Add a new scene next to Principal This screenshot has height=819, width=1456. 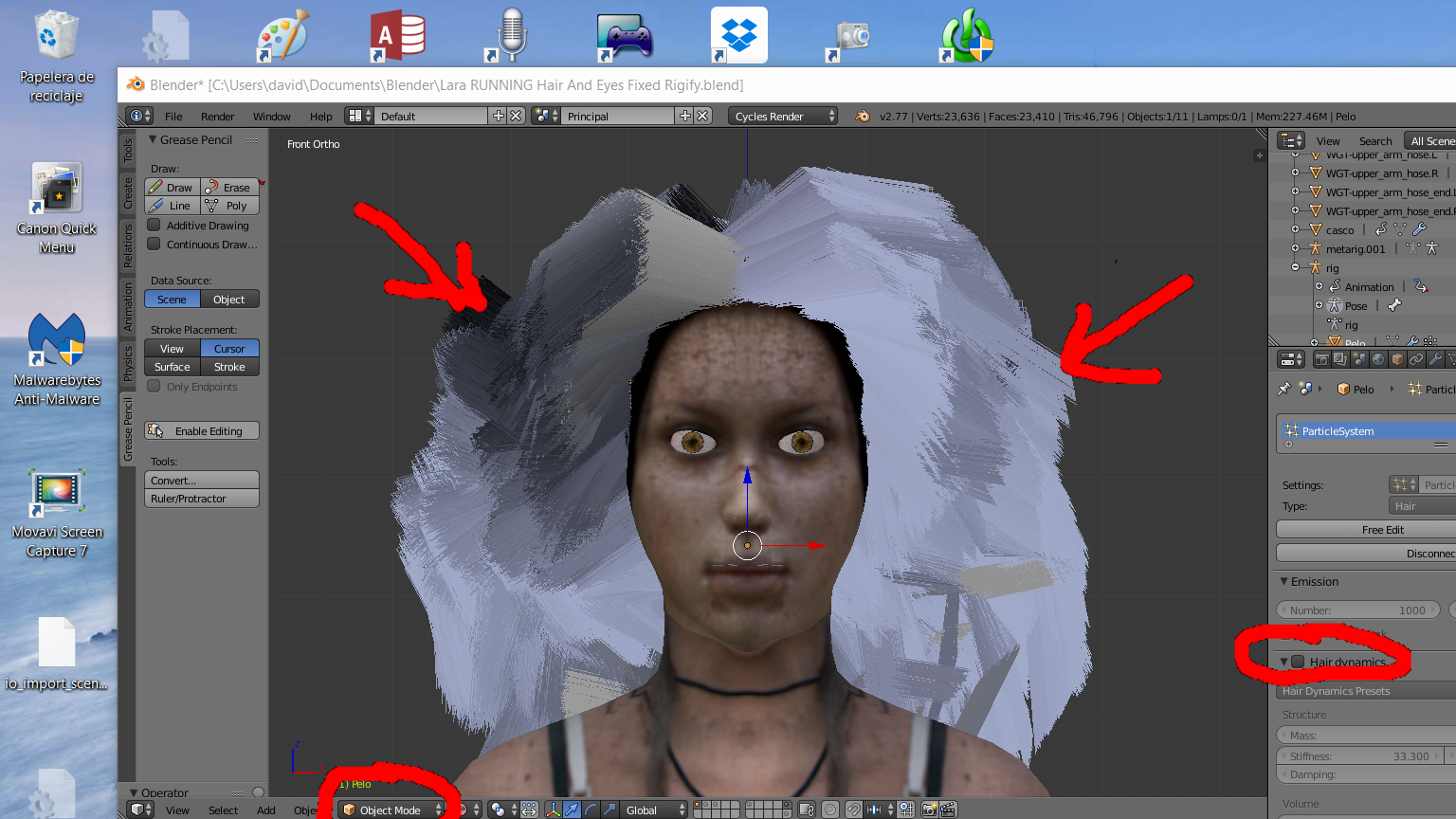[685, 116]
